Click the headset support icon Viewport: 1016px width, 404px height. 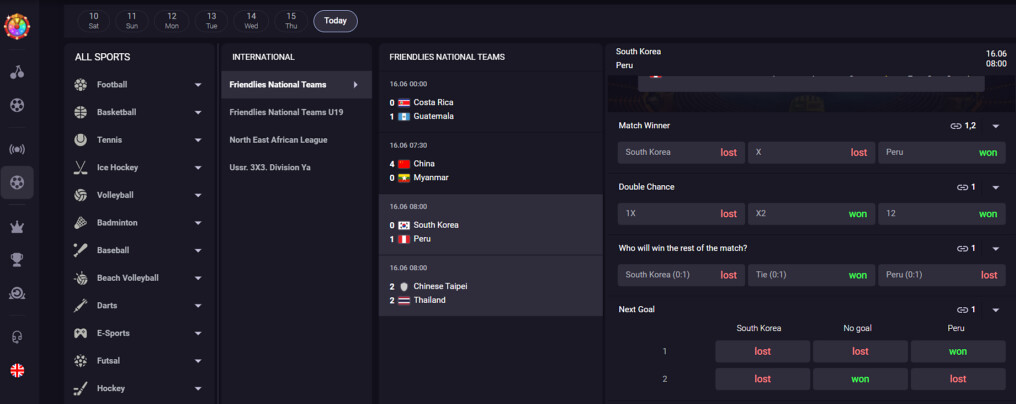click(17, 337)
